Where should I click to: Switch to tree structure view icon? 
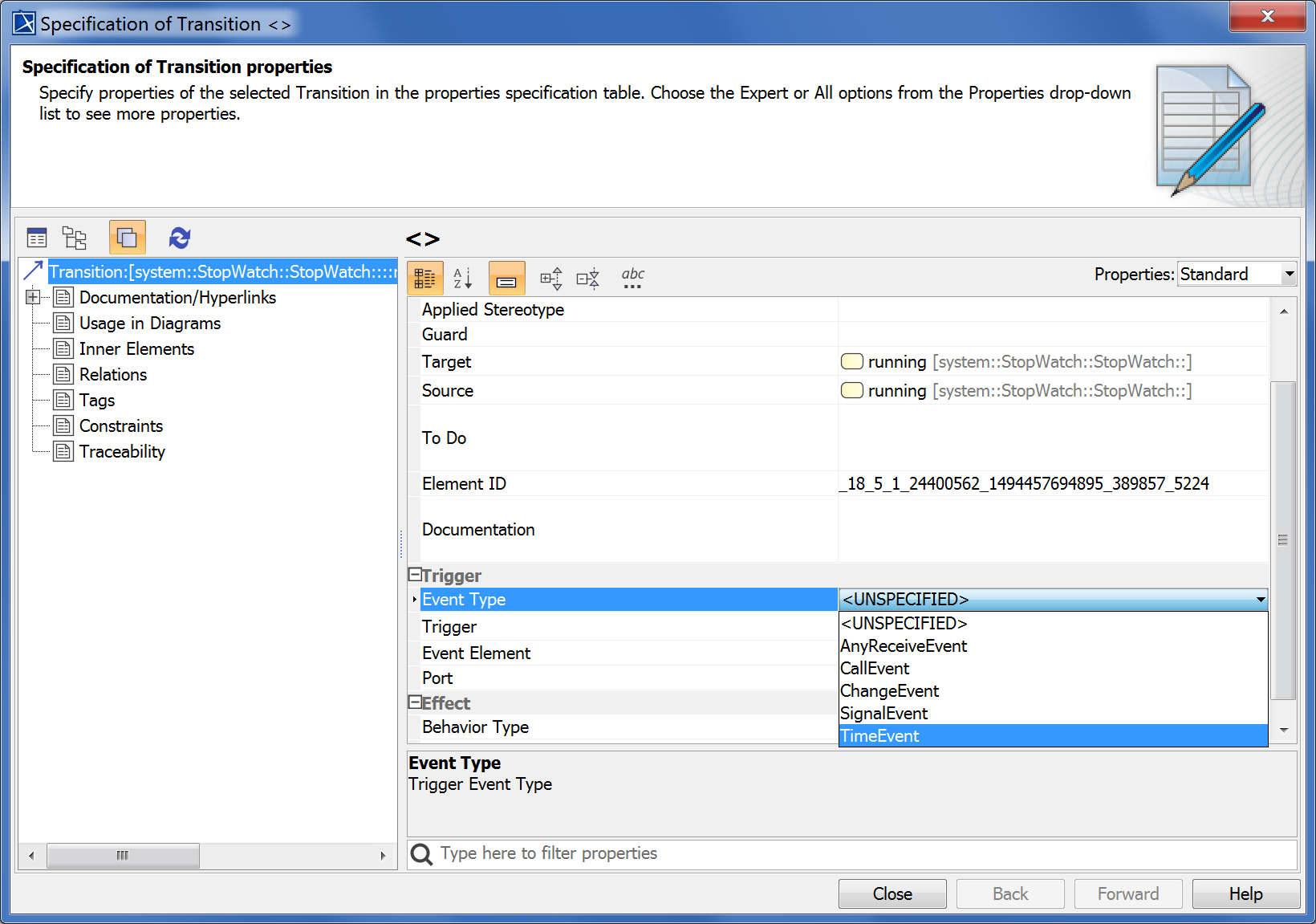pos(75,238)
